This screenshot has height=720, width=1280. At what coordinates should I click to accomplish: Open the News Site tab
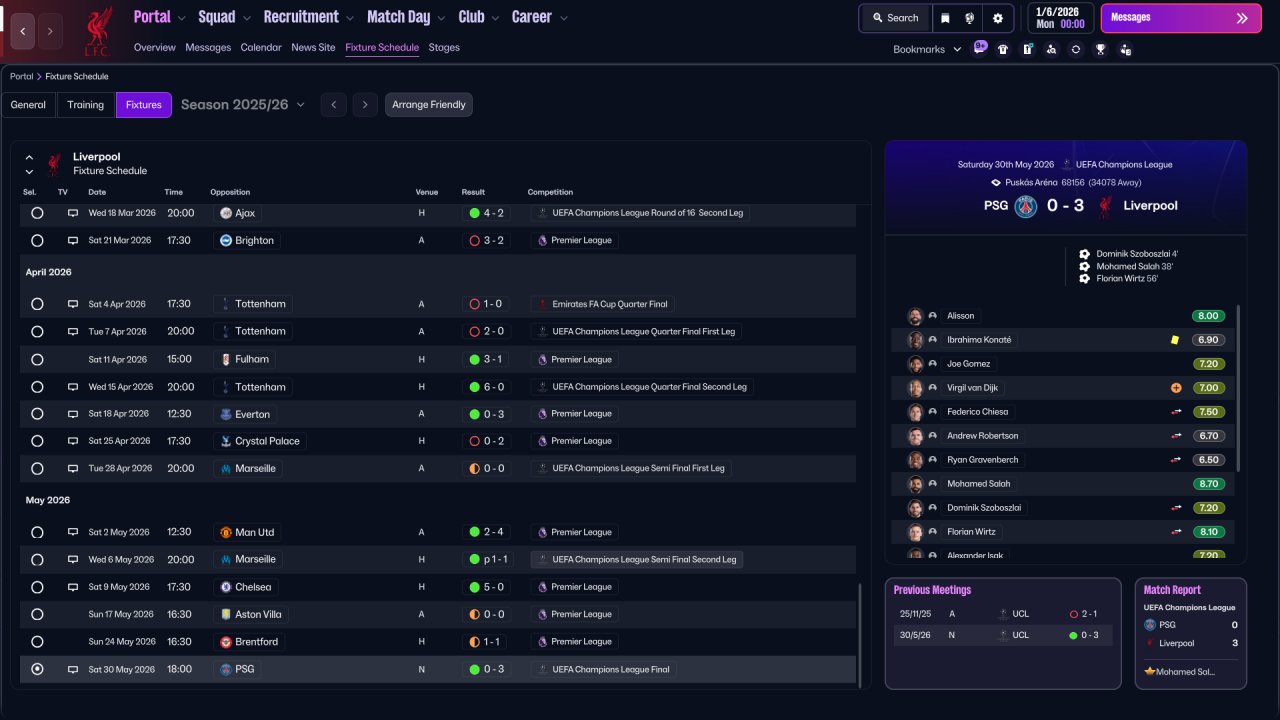point(313,47)
